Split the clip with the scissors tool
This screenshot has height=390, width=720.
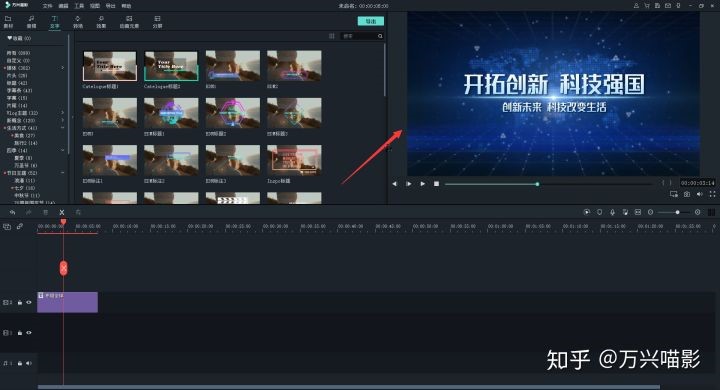pos(62,212)
